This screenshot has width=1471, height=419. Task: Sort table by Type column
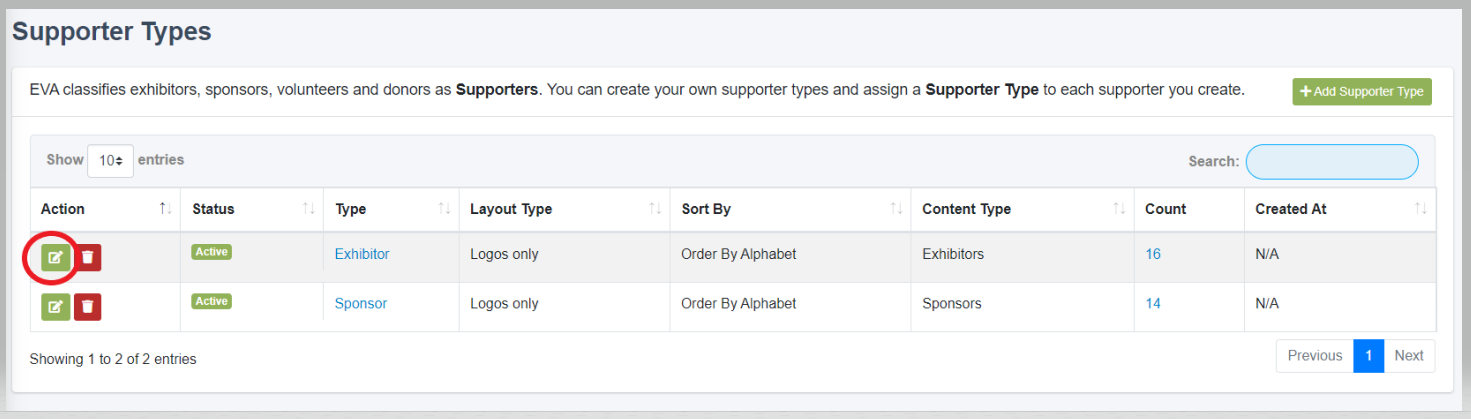[444, 209]
